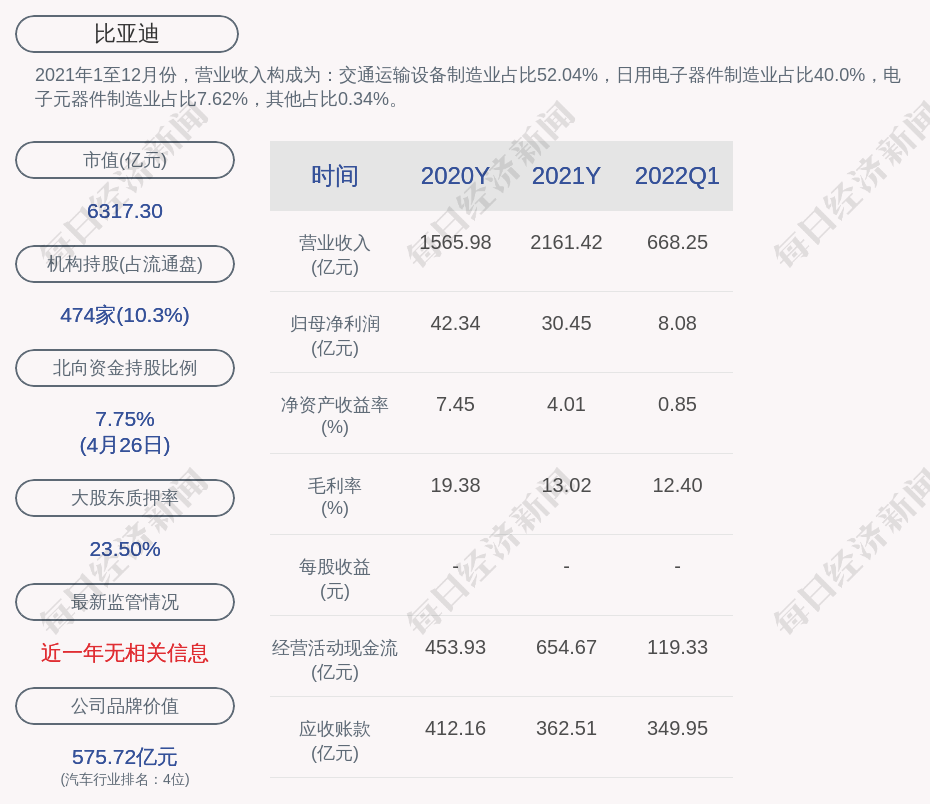The image size is (930, 804).
Task: Select the gross margin value 12.40
Action: [677, 486]
